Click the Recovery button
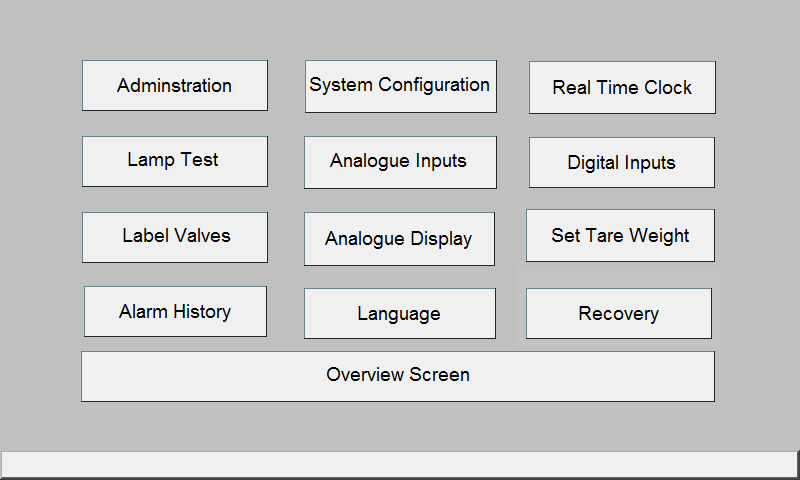 coord(619,313)
